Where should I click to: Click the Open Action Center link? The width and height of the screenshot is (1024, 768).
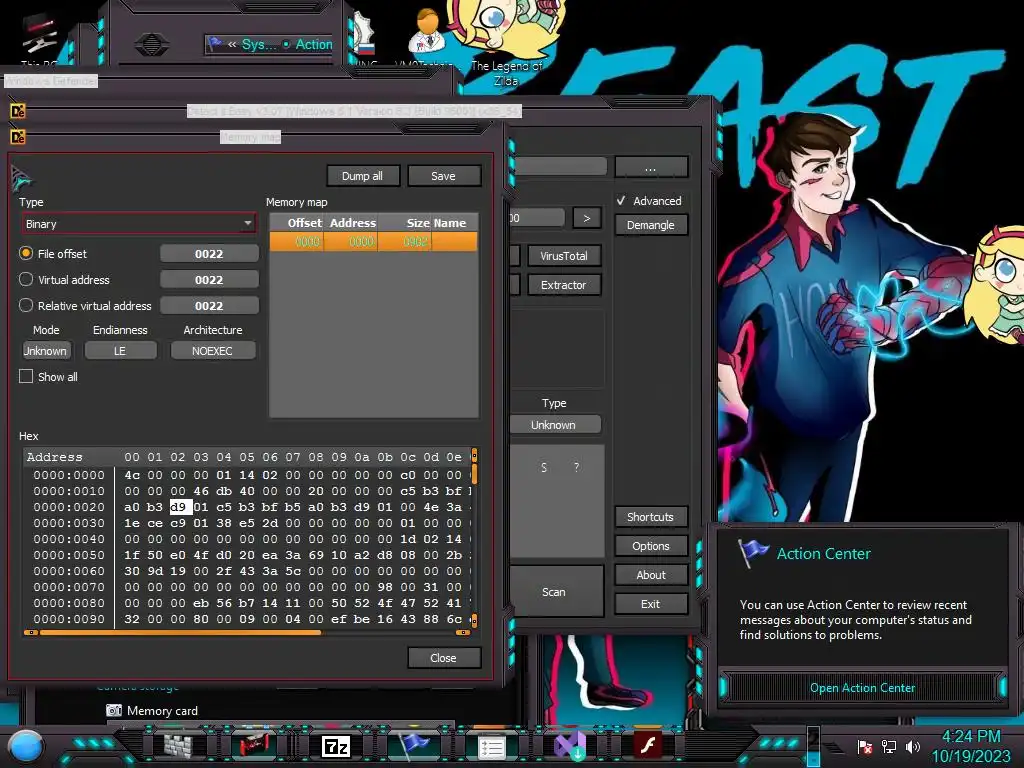point(862,688)
